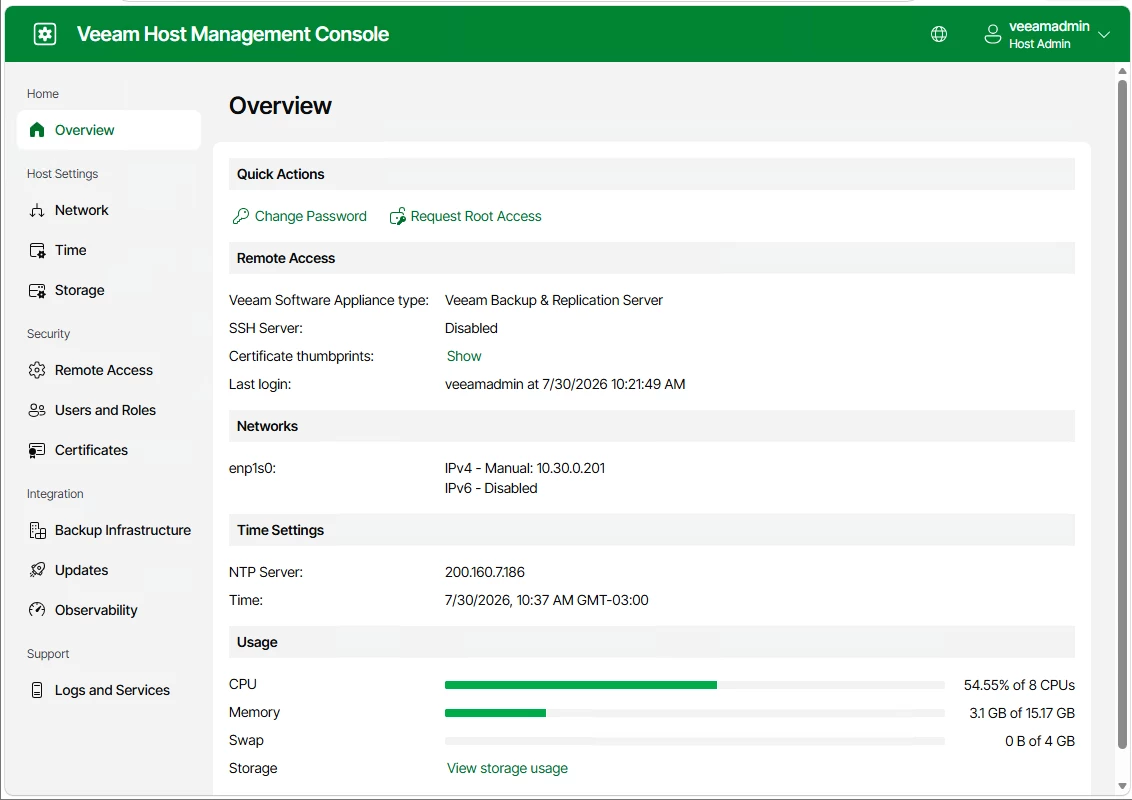1132x800 pixels.
Task: Click 'Veeam Backup & Replication Server' value
Action: 554,300
